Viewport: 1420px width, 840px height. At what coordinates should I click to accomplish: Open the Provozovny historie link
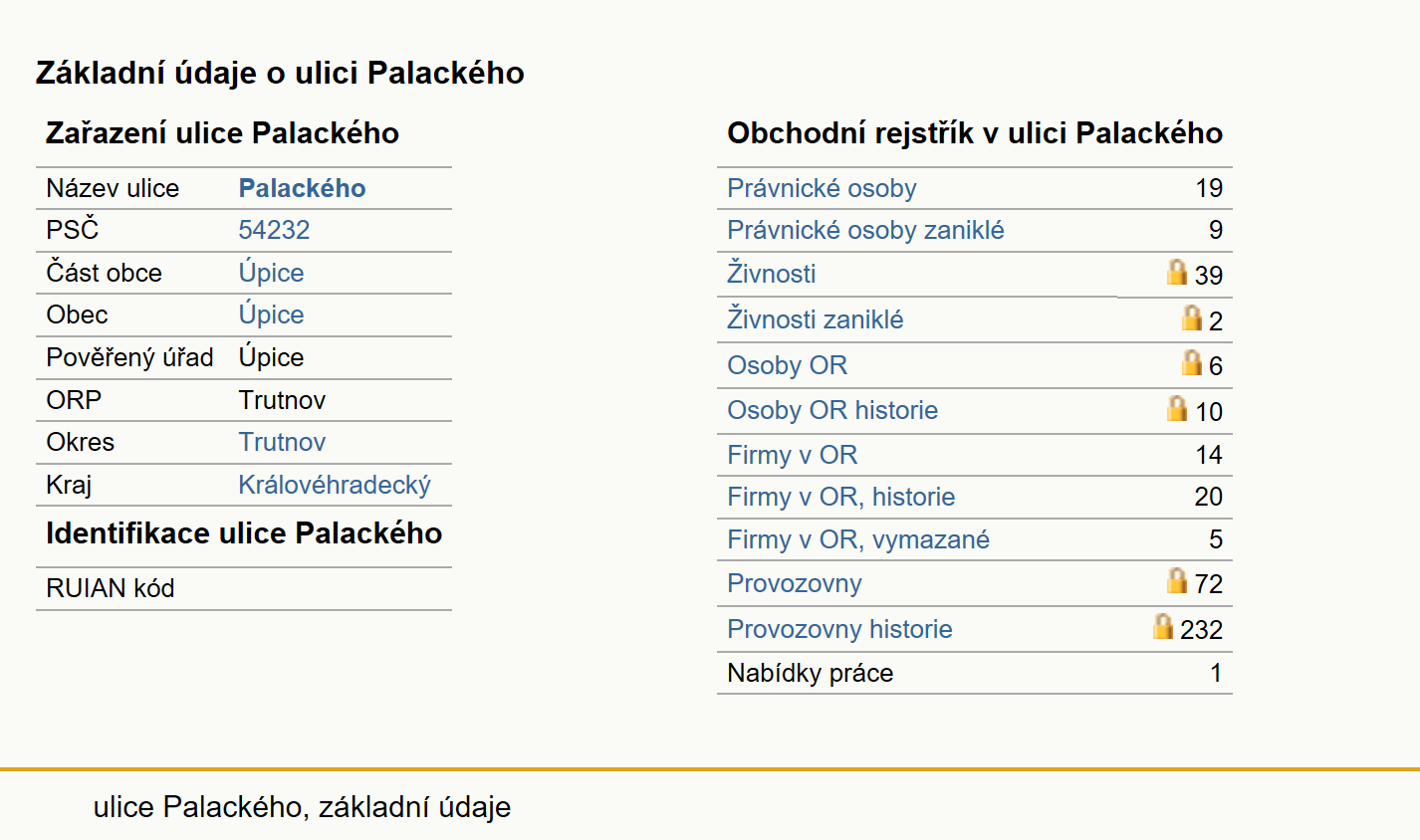tap(839, 629)
